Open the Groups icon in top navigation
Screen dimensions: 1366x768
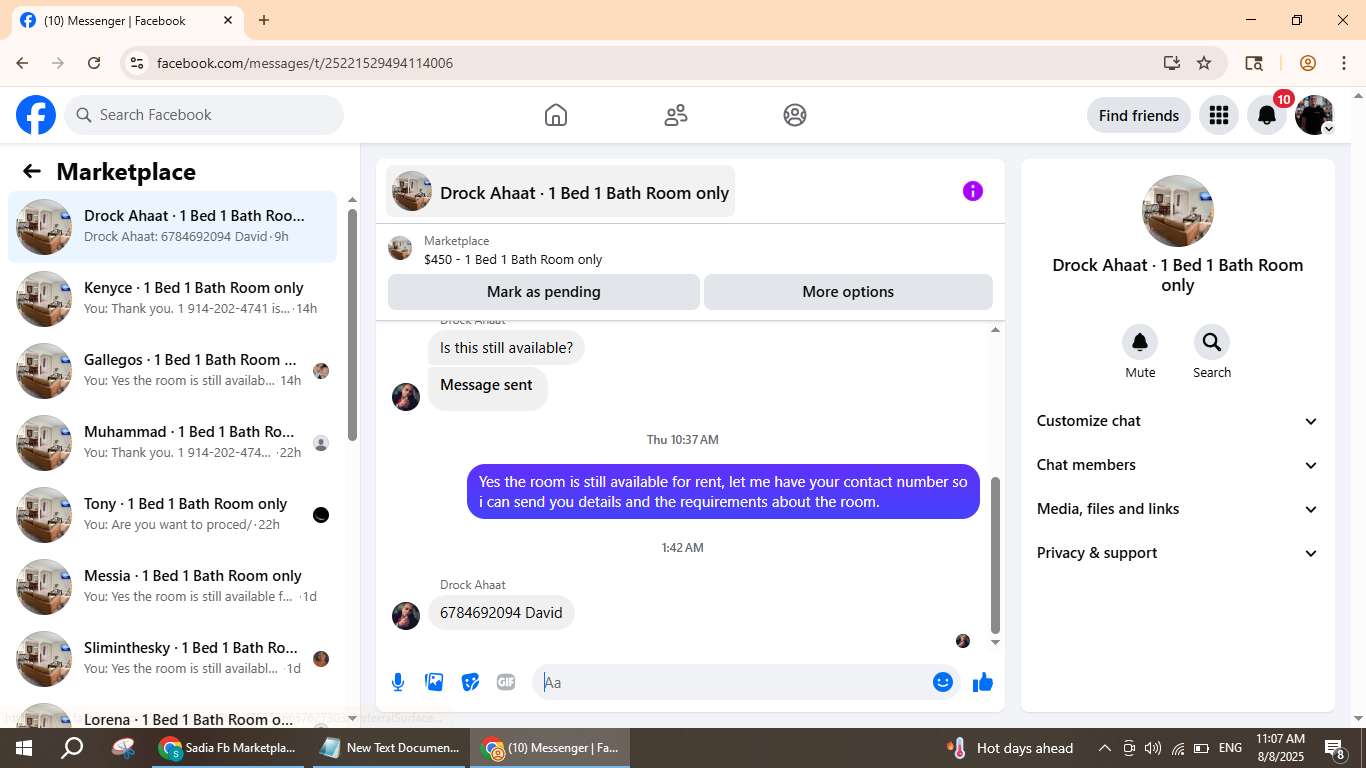795,115
